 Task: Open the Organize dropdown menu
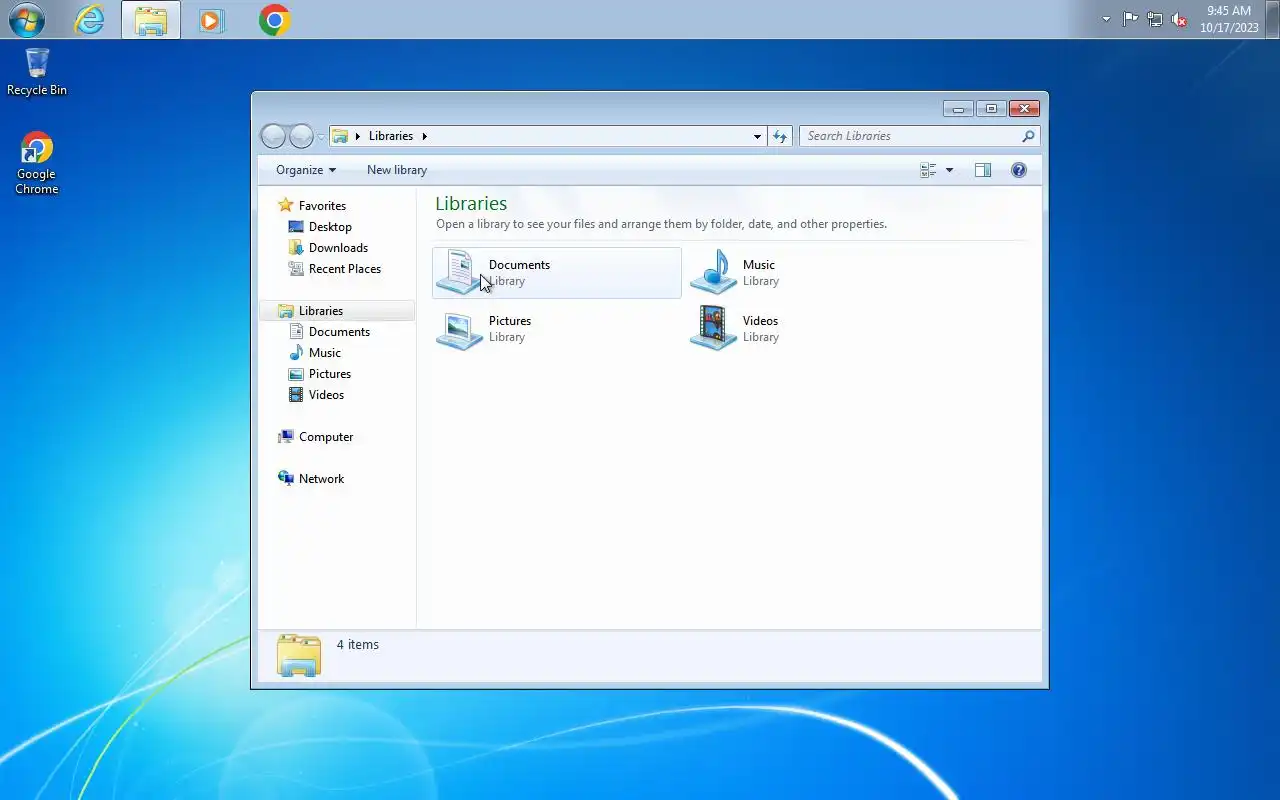pos(306,170)
